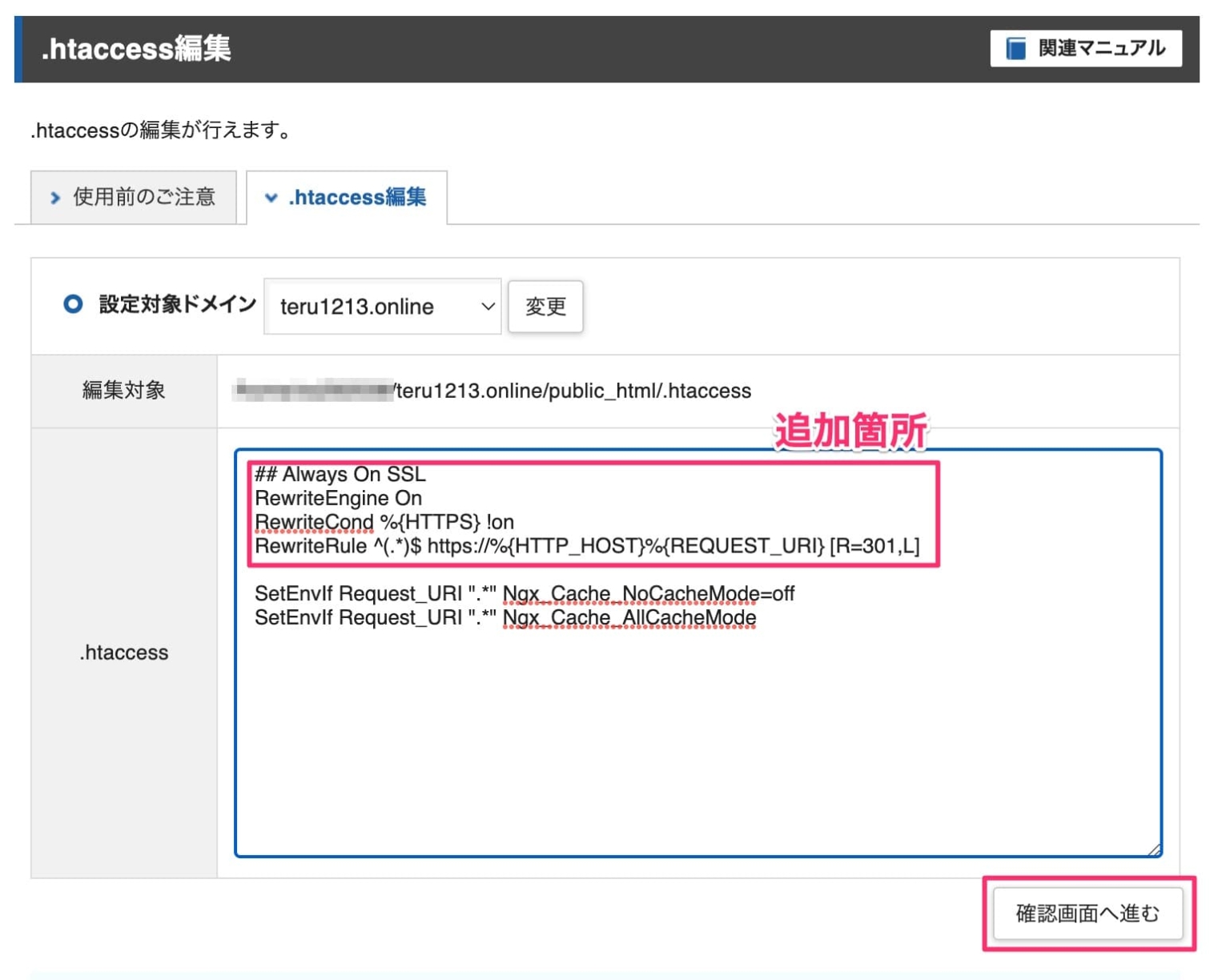Open the 関連マニュアル link
Image resolution: width=1230 pixels, height=980 pixels.
1085,48
